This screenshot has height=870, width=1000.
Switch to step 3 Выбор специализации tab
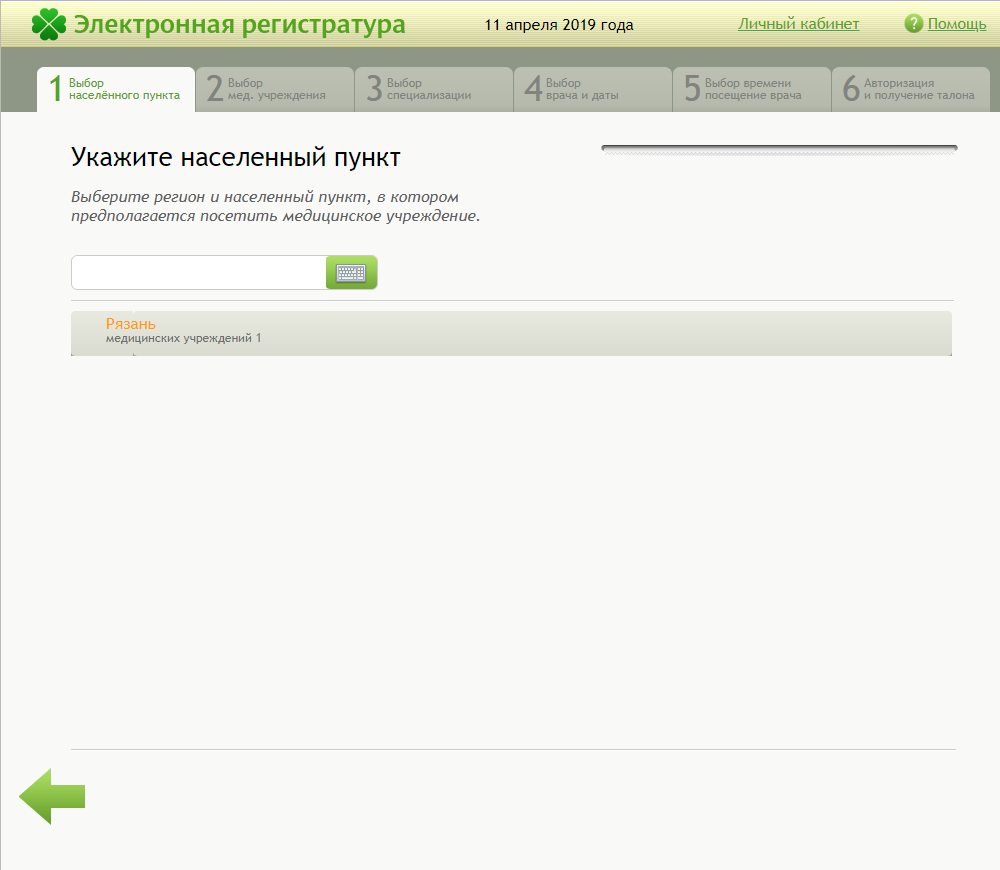tap(434, 89)
